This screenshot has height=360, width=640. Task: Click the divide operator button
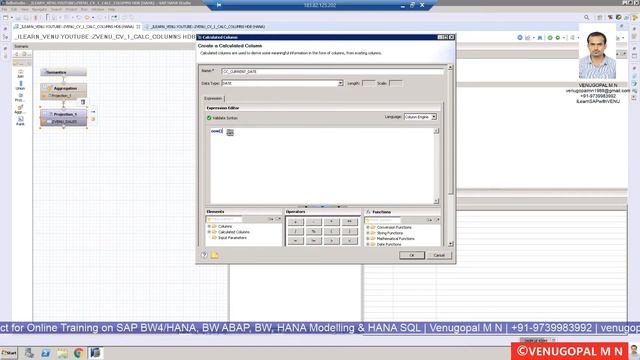296,231
